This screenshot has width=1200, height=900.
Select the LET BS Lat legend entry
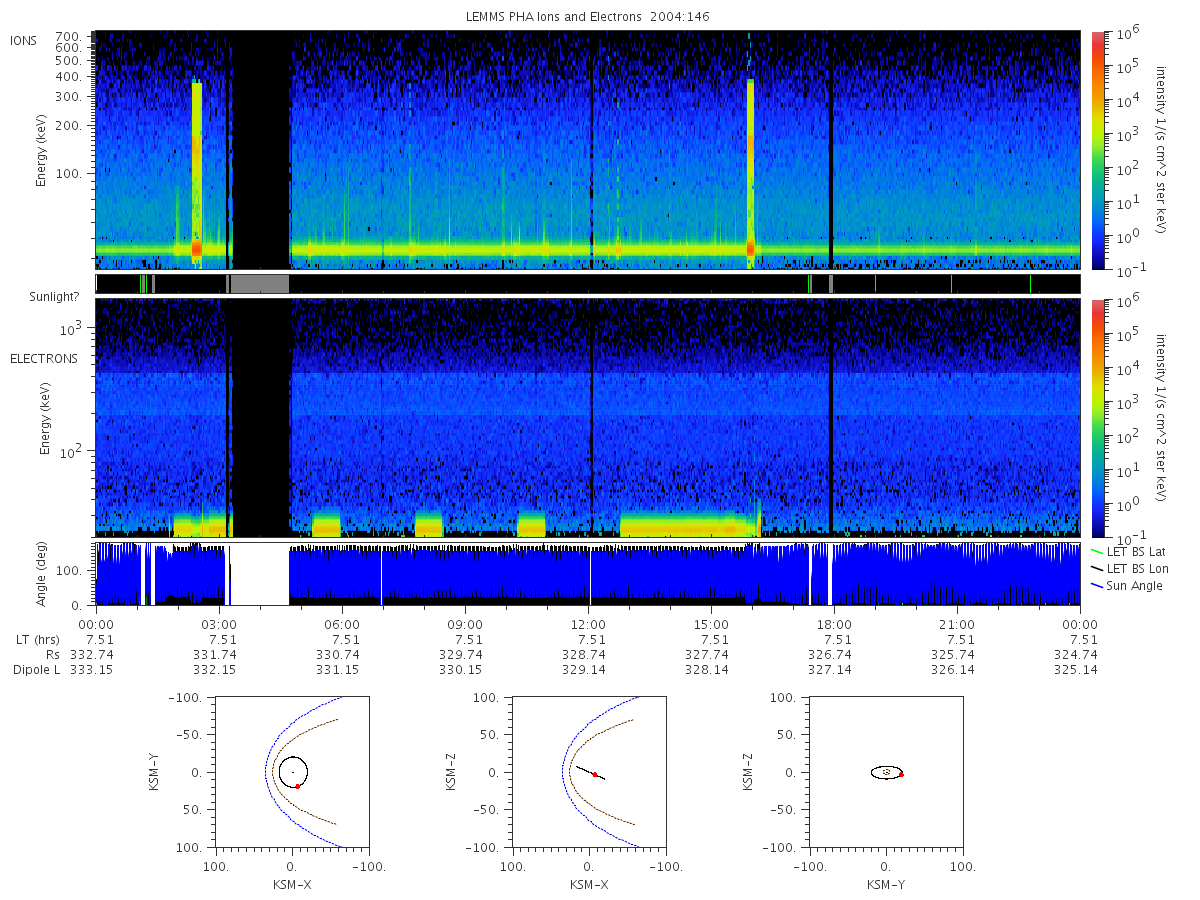[x=1127, y=552]
